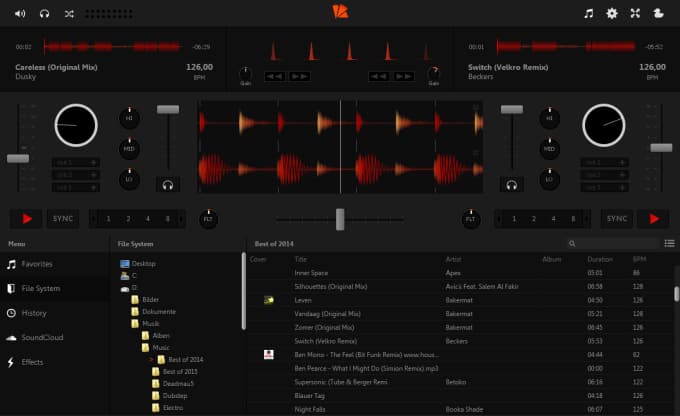Expand the Best of 2014 folder arrow
Screen dimensions: 680x416
click(150, 359)
